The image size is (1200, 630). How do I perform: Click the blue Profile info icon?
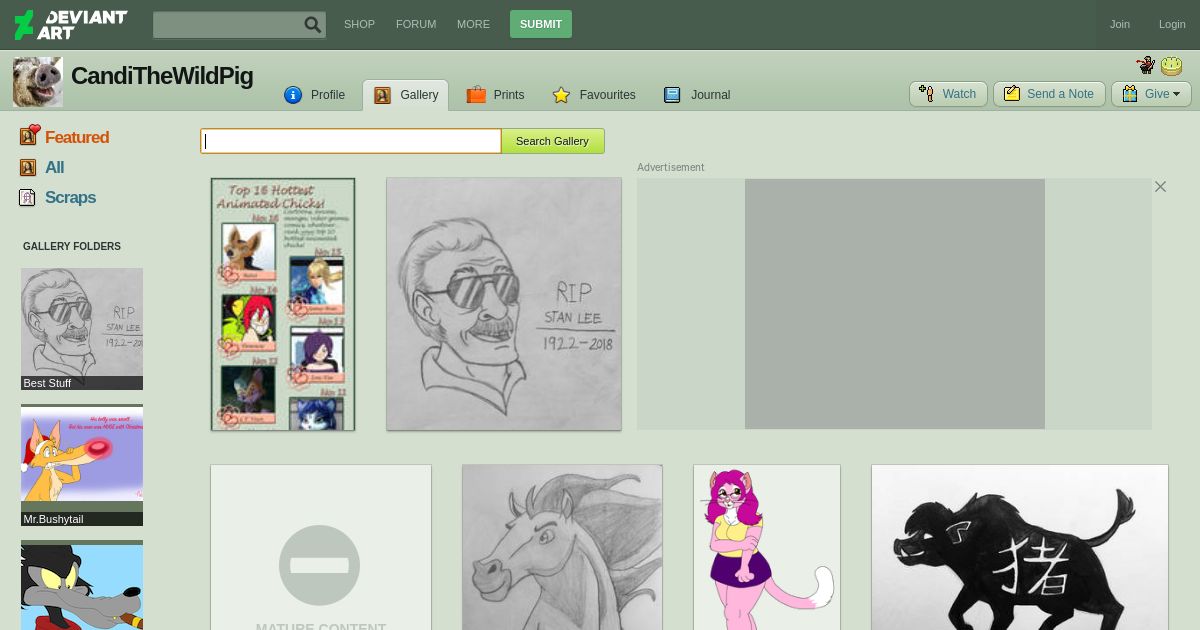point(293,95)
